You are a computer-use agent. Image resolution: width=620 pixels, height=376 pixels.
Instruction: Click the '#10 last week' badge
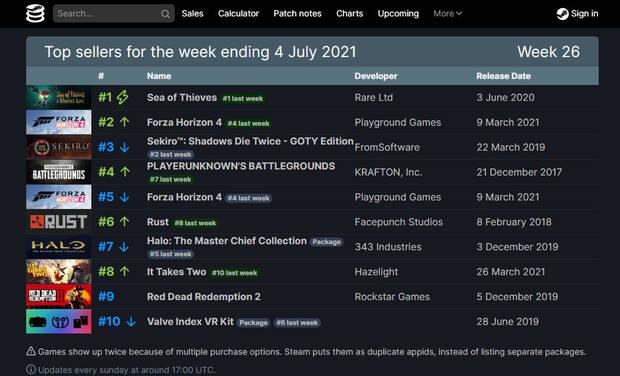(x=234, y=273)
